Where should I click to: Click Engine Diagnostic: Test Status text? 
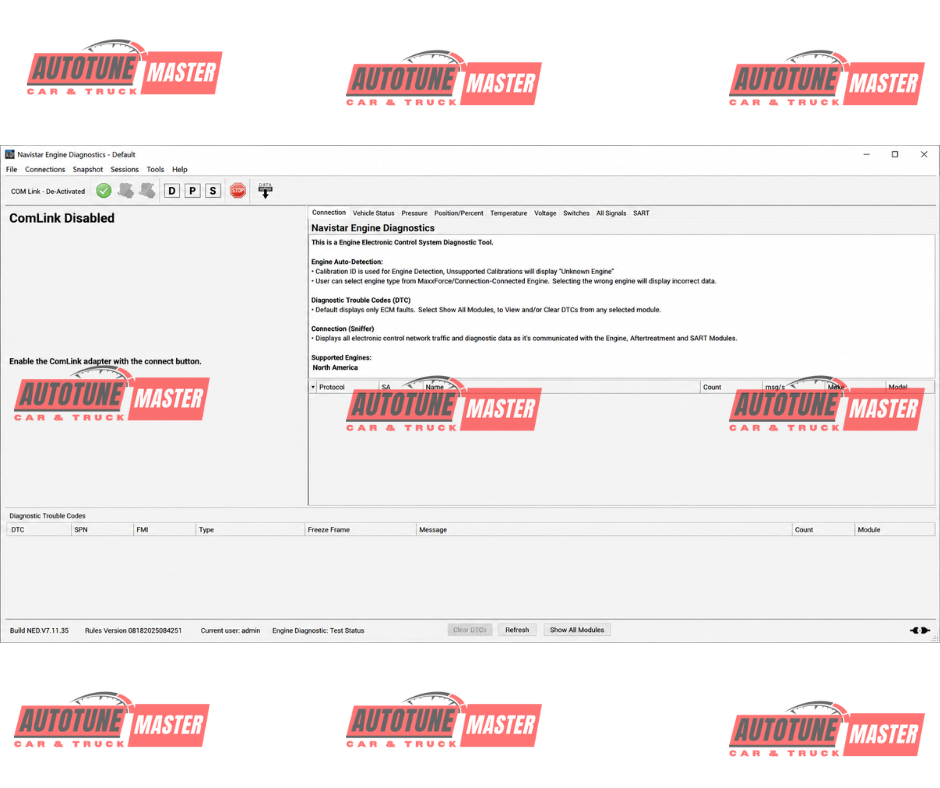pyautogui.click(x=318, y=630)
